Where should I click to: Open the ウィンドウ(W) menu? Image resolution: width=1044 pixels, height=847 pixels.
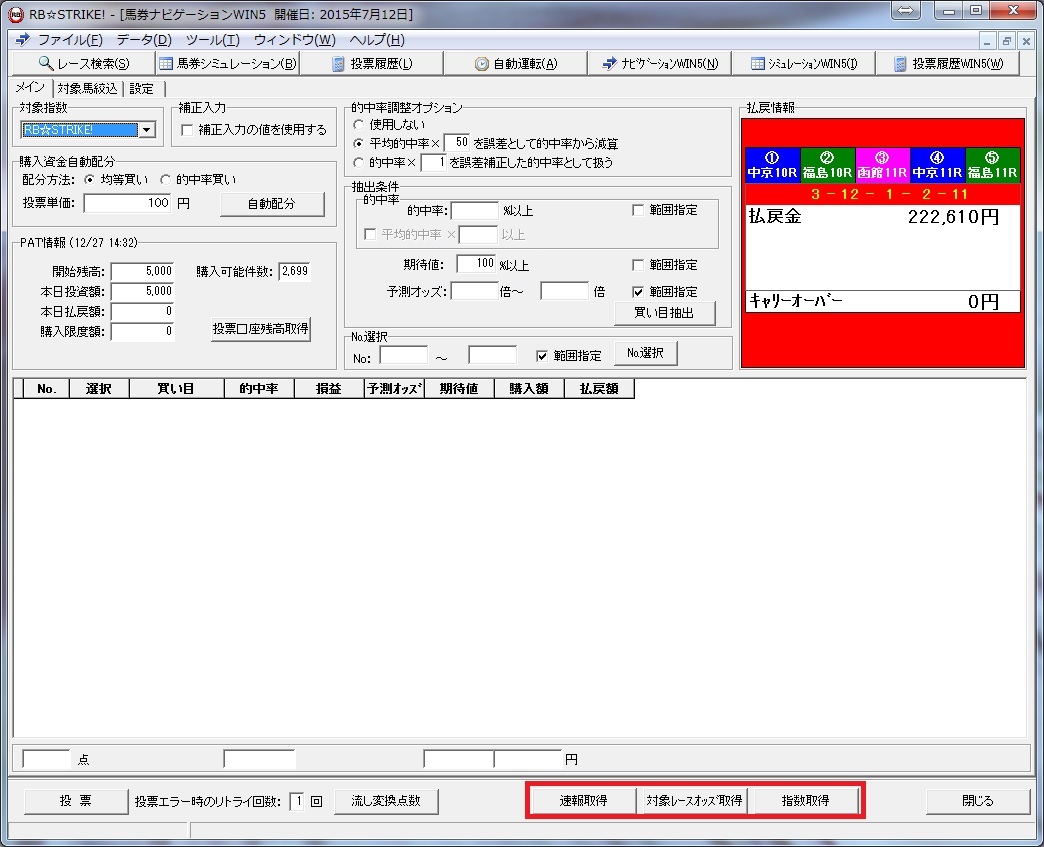click(294, 40)
